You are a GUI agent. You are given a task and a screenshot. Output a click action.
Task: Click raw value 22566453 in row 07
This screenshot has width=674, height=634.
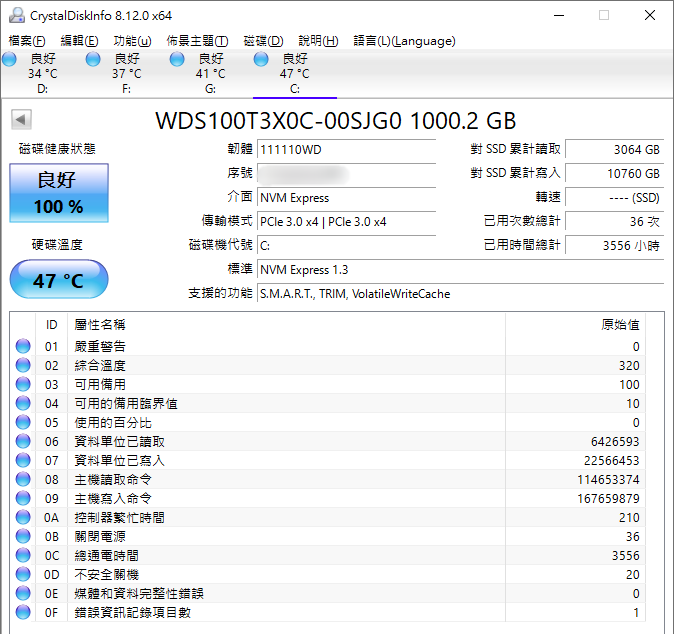tap(611, 460)
